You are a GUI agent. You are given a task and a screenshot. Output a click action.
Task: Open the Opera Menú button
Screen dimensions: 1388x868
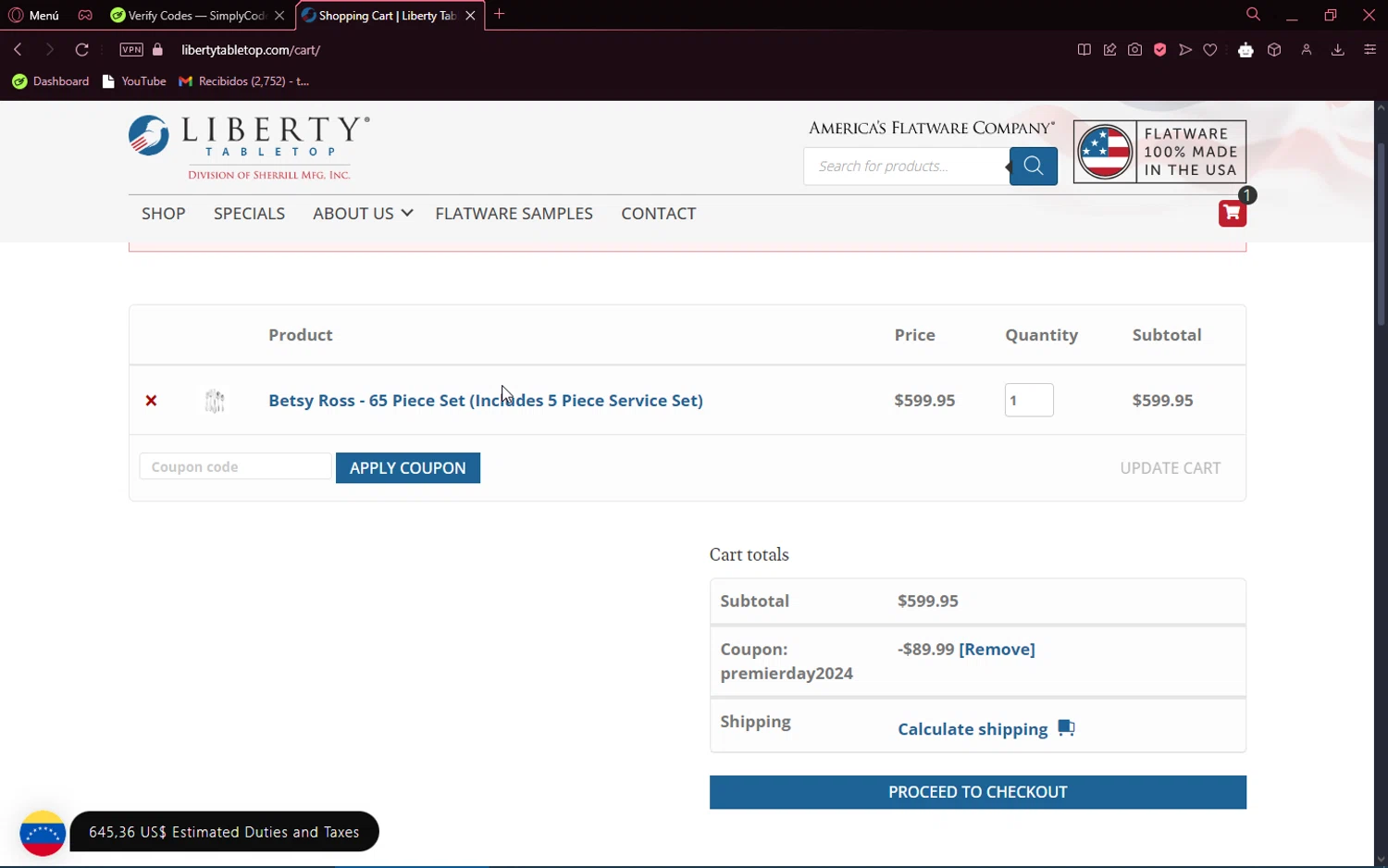pyautogui.click(x=33, y=16)
